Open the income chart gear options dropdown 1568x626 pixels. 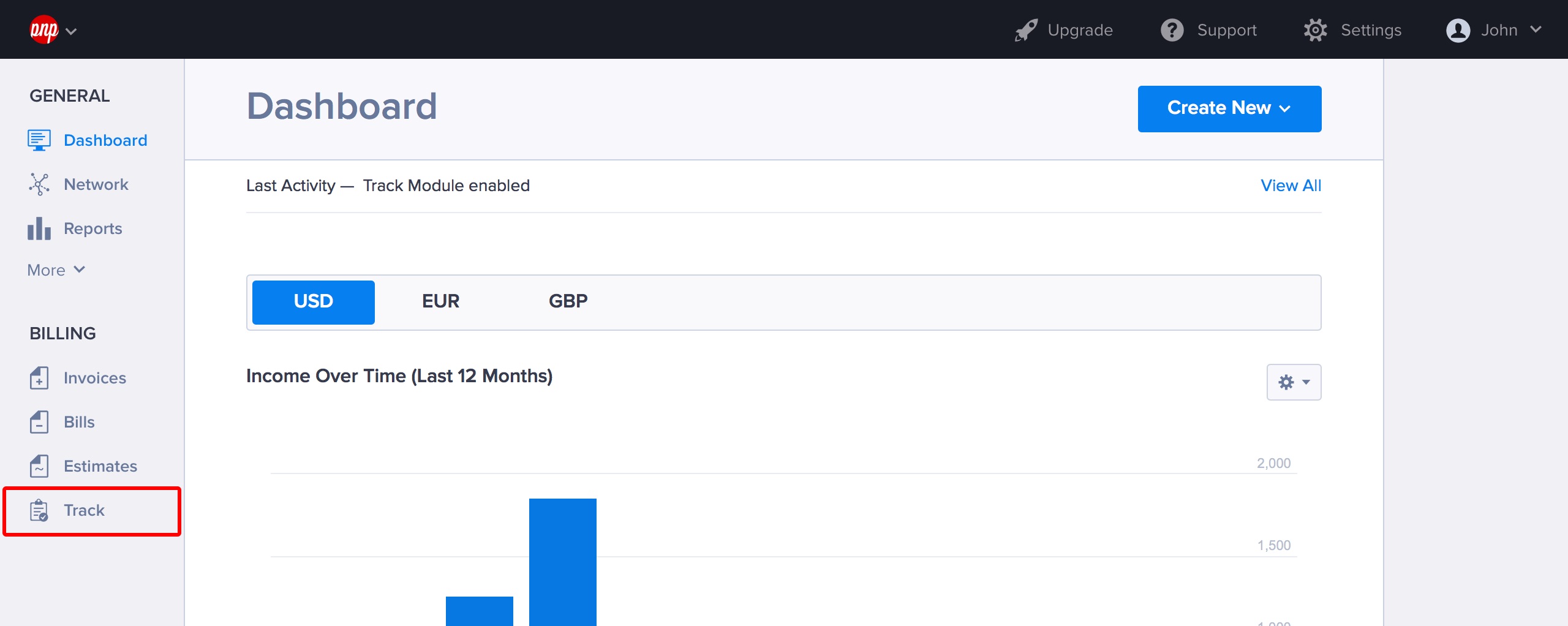(x=1293, y=382)
